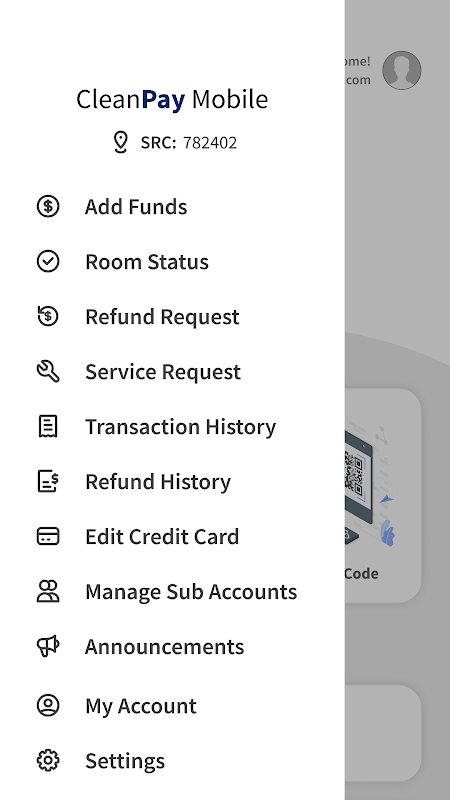The height and width of the screenshot is (800, 450).
Task: Open Manage Sub Accounts
Action: click(x=172, y=592)
